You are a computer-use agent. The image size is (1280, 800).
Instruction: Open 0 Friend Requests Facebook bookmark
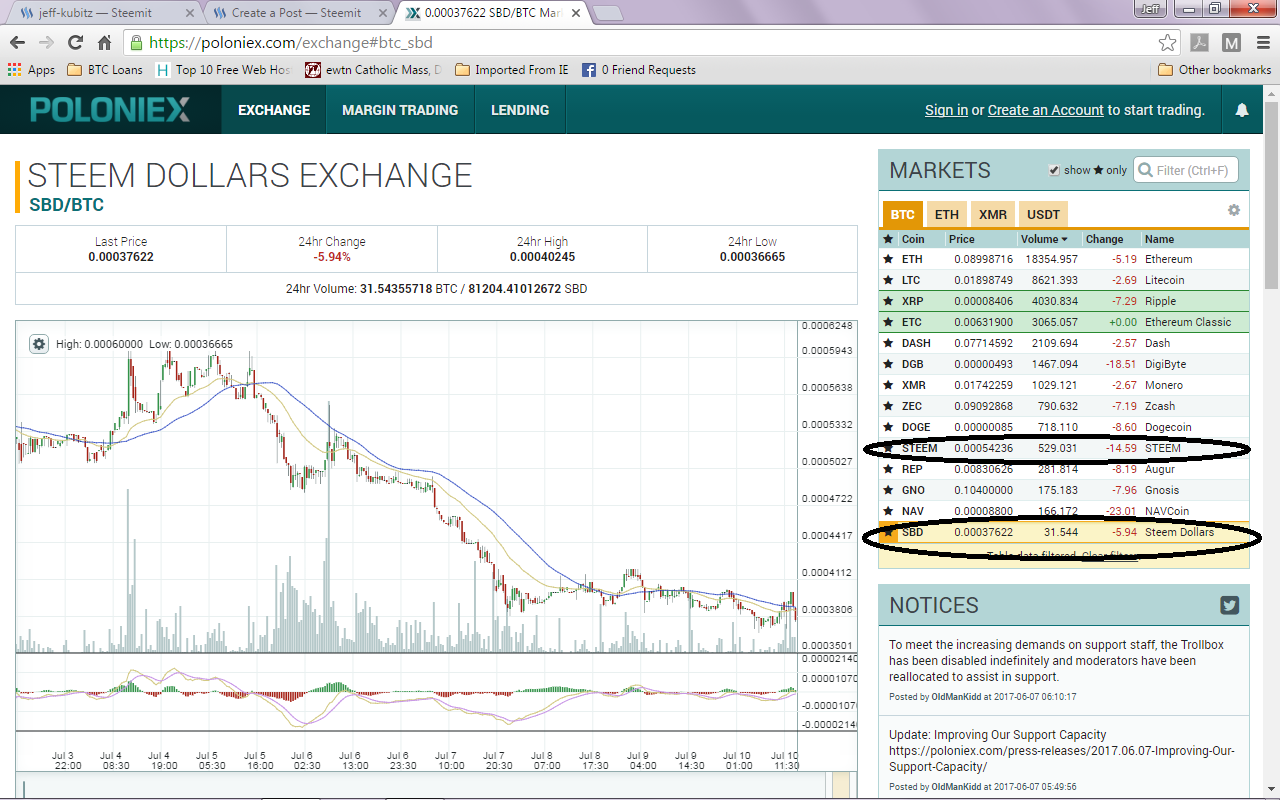638,70
